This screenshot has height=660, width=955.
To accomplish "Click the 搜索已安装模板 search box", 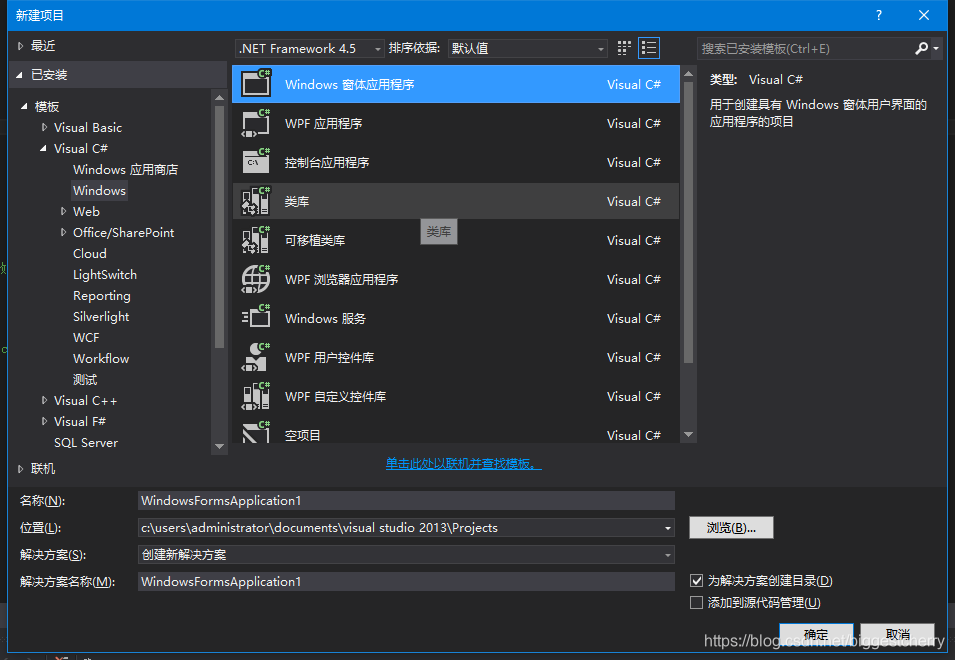I will pyautogui.click(x=805, y=48).
